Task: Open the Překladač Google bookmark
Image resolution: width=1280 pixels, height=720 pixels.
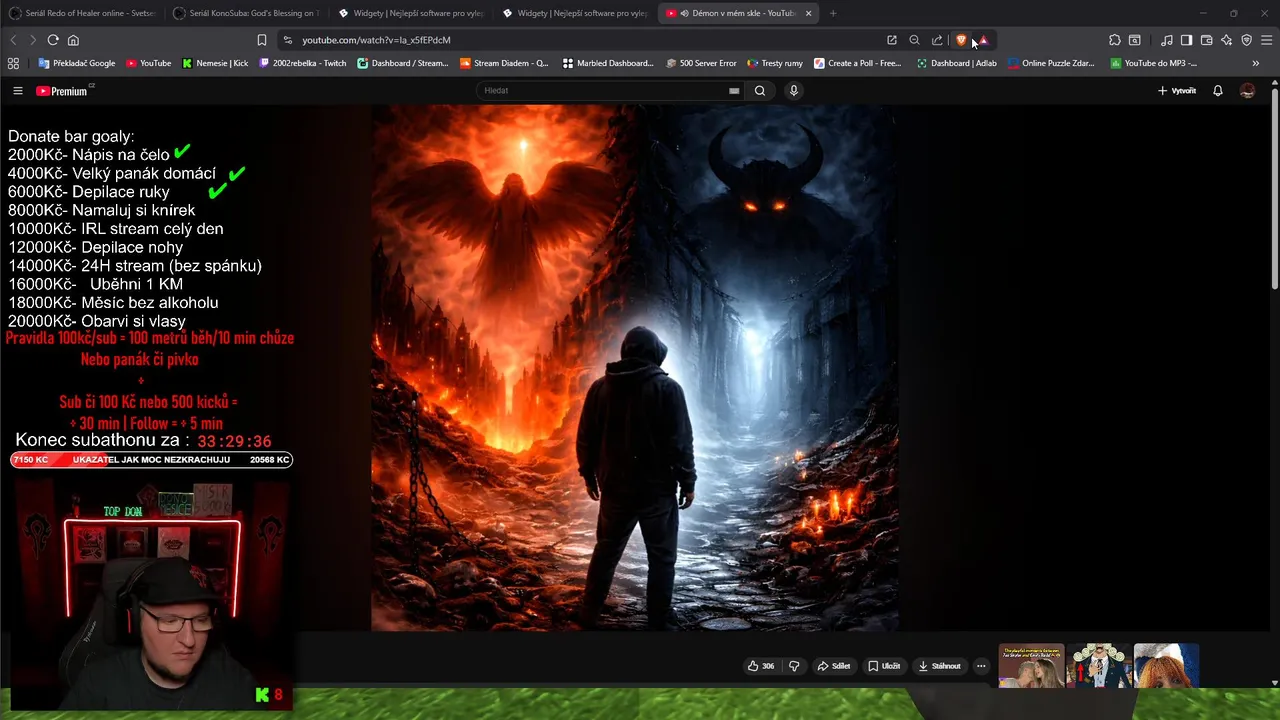Action: point(77,63)
